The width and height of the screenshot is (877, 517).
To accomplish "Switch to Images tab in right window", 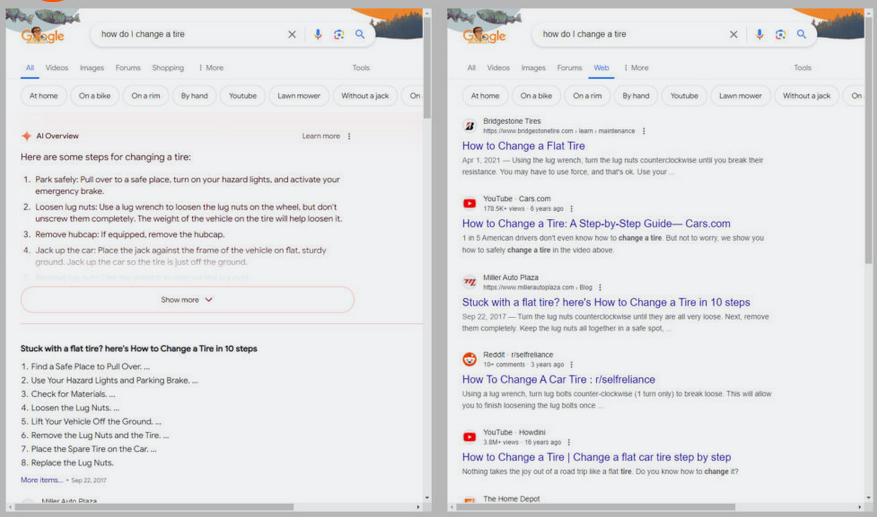I will [534, 68].
